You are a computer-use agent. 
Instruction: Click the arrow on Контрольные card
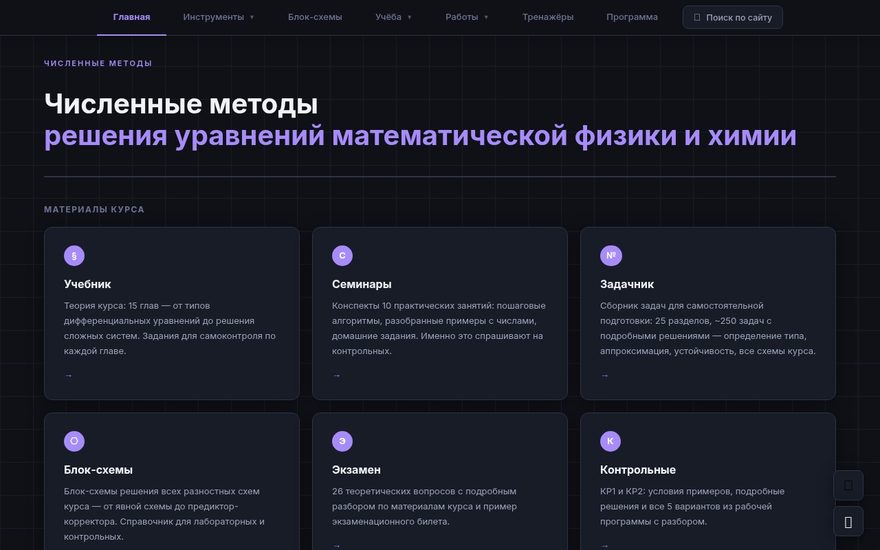pos(605,546)
